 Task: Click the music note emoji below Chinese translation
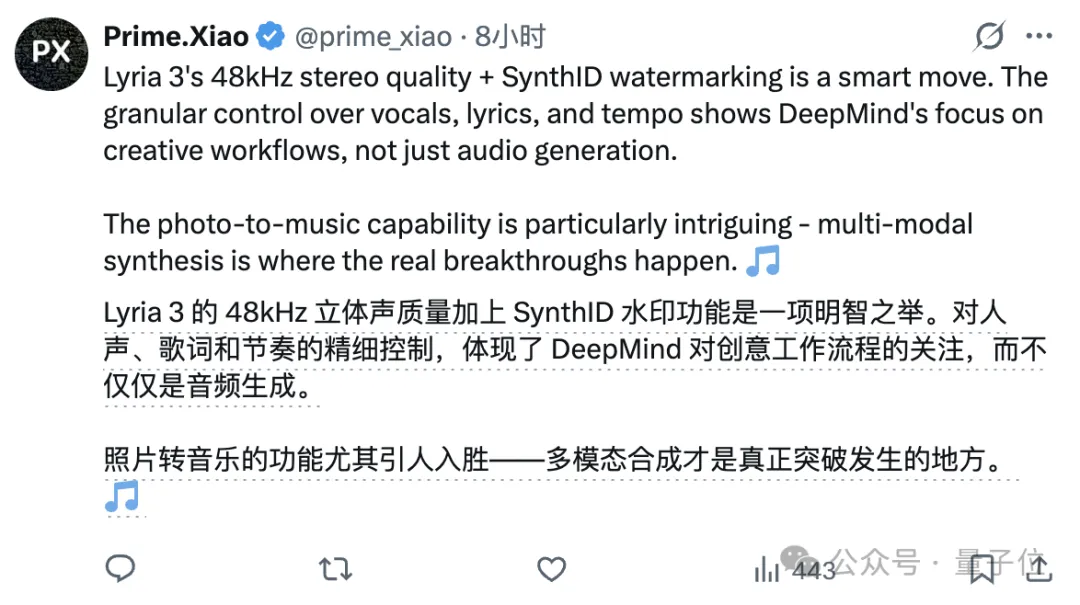pyautogui.click(x=122, y=496)
